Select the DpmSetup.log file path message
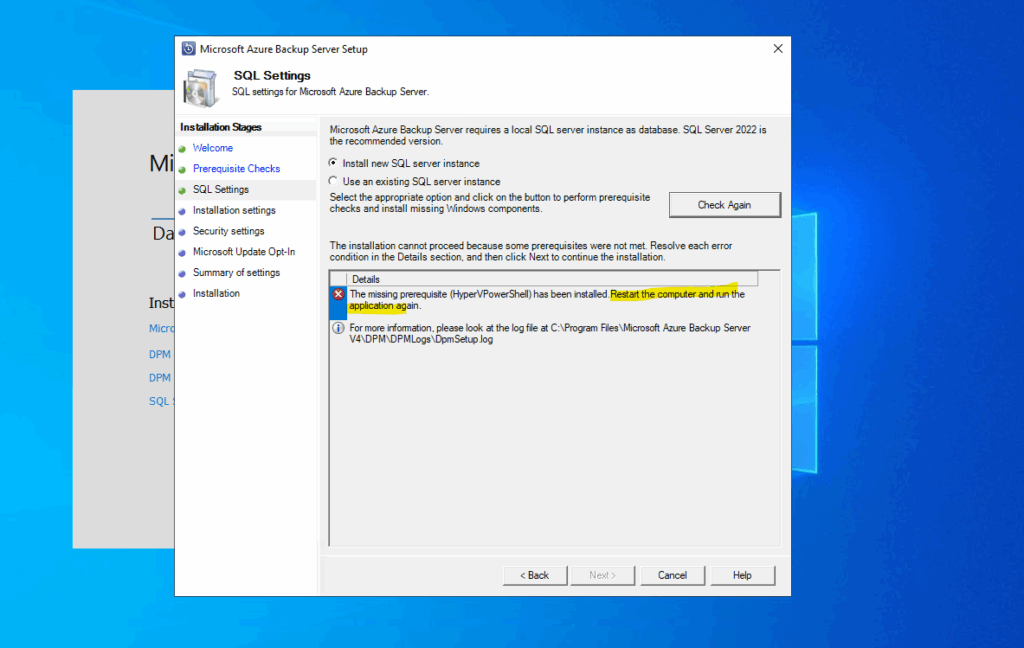Viewport: 1024px width, 648px height. click(x=549, y=334)
